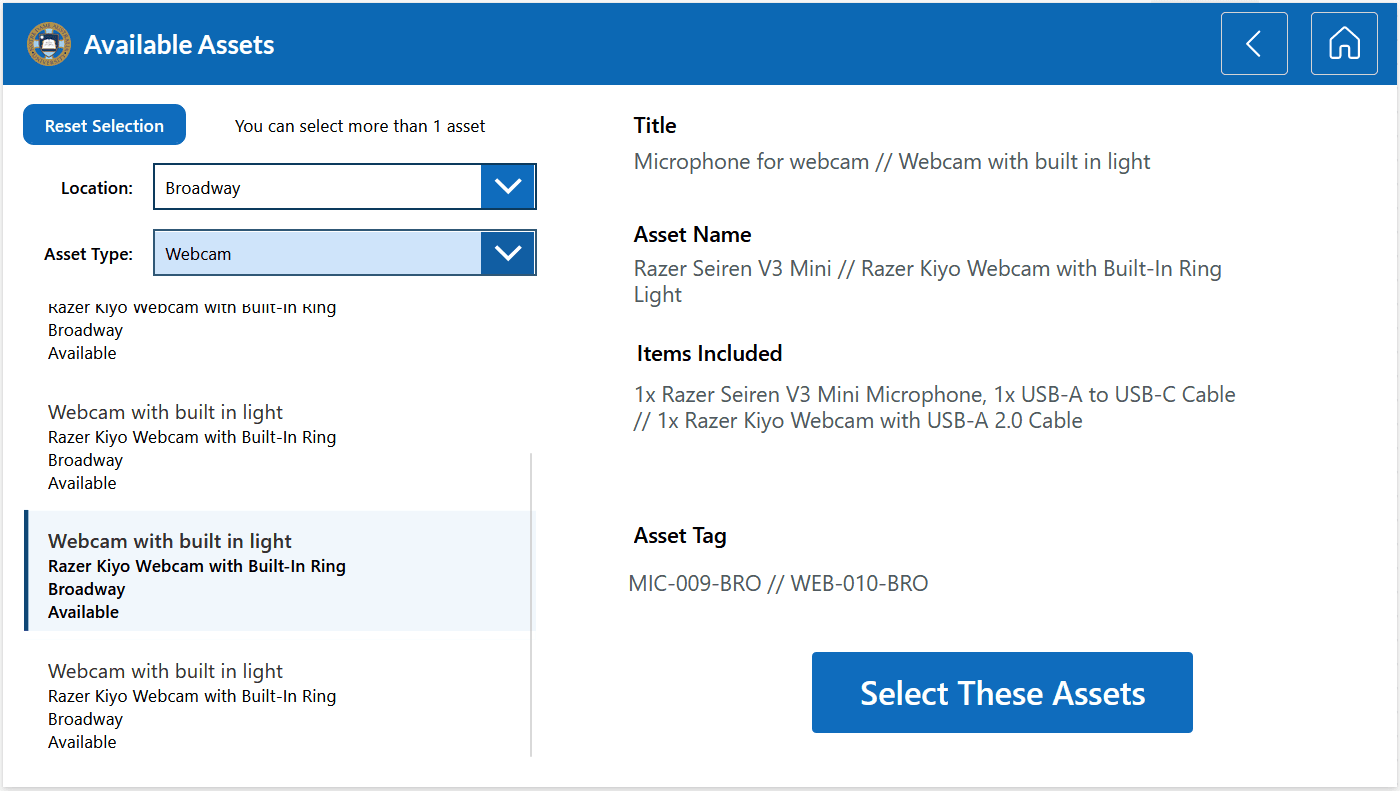The width and height of the screenshot is (1400, 791).
Task: Click the Asset Name value Razer Seiren V3 Mini
Action: click(x=926, y=281)
